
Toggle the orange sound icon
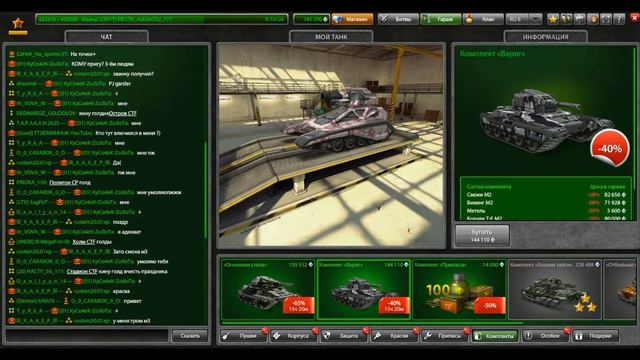tap(593, 19)
